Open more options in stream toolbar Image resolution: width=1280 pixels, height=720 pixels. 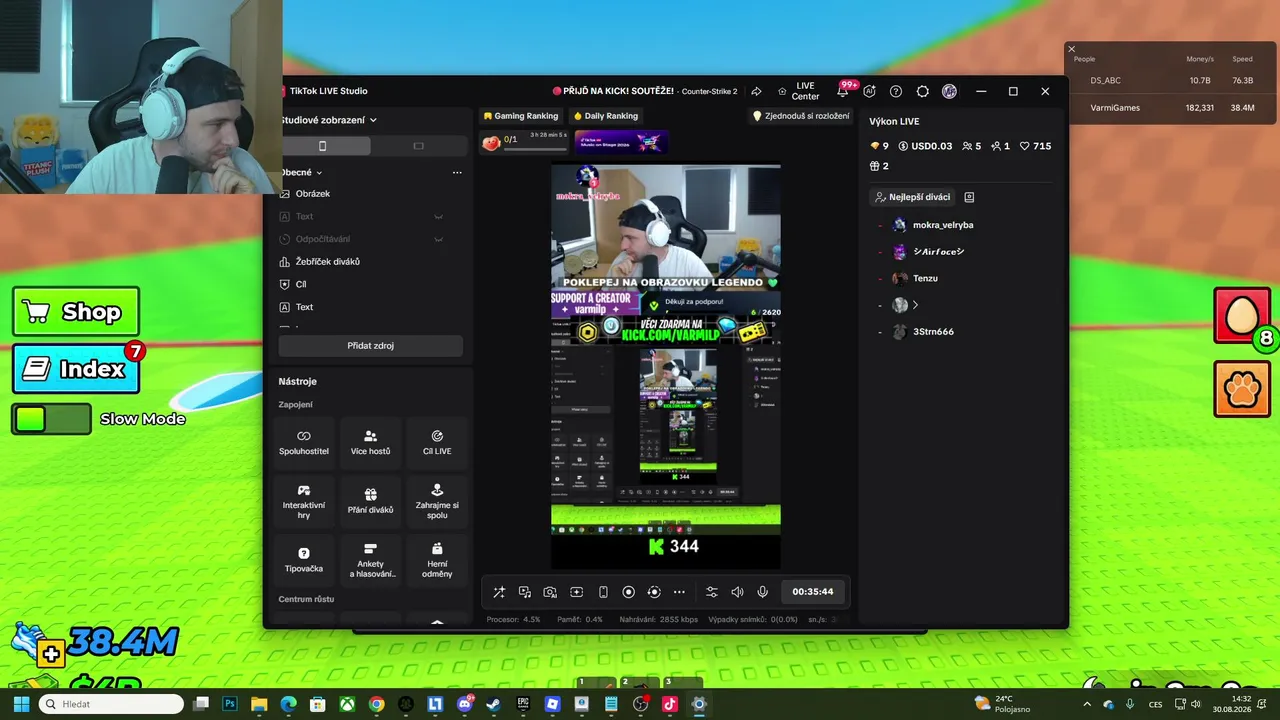coord(679,592)
